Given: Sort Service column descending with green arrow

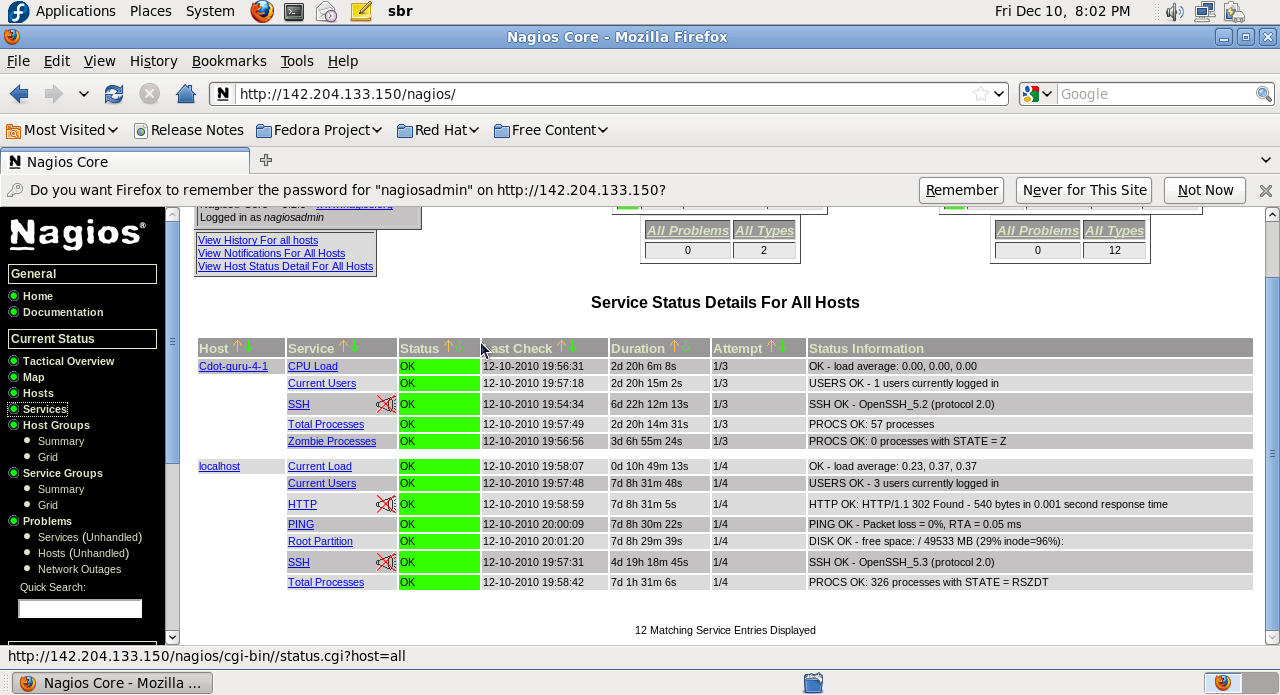Looking at the screenshot, I should 354,346.
